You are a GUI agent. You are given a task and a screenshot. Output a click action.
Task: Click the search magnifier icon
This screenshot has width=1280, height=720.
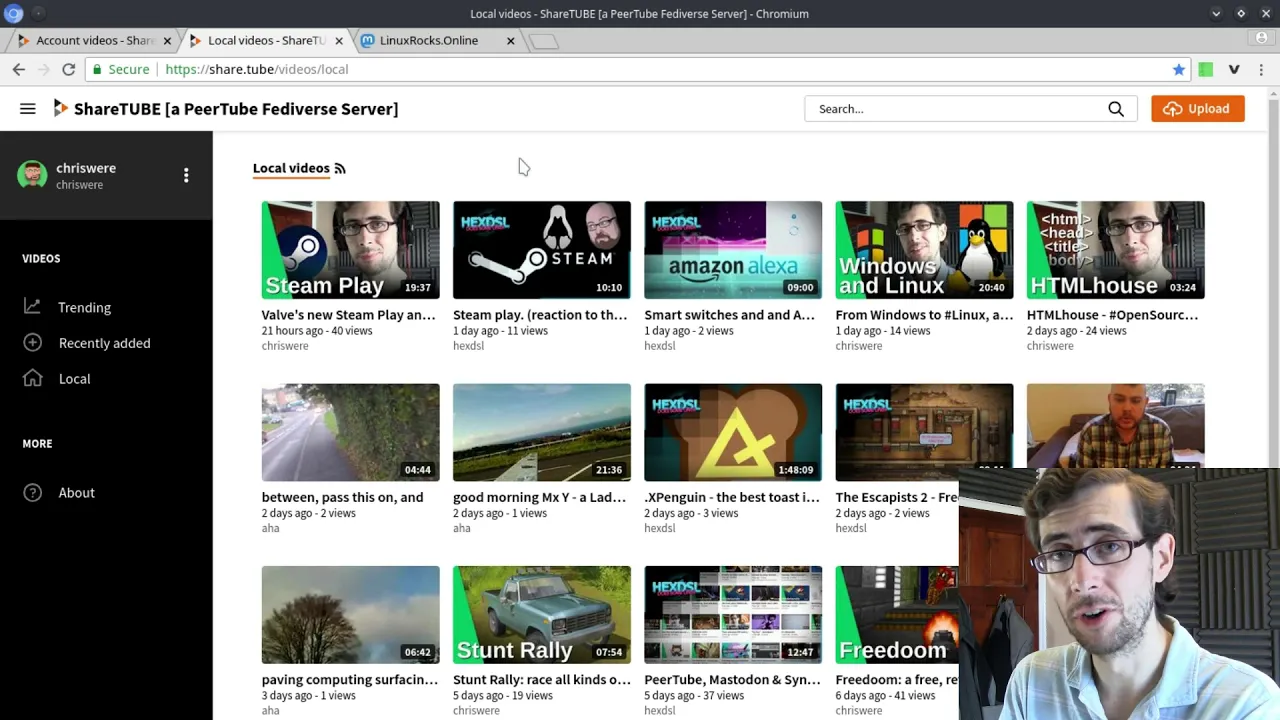coord(1116,109)
